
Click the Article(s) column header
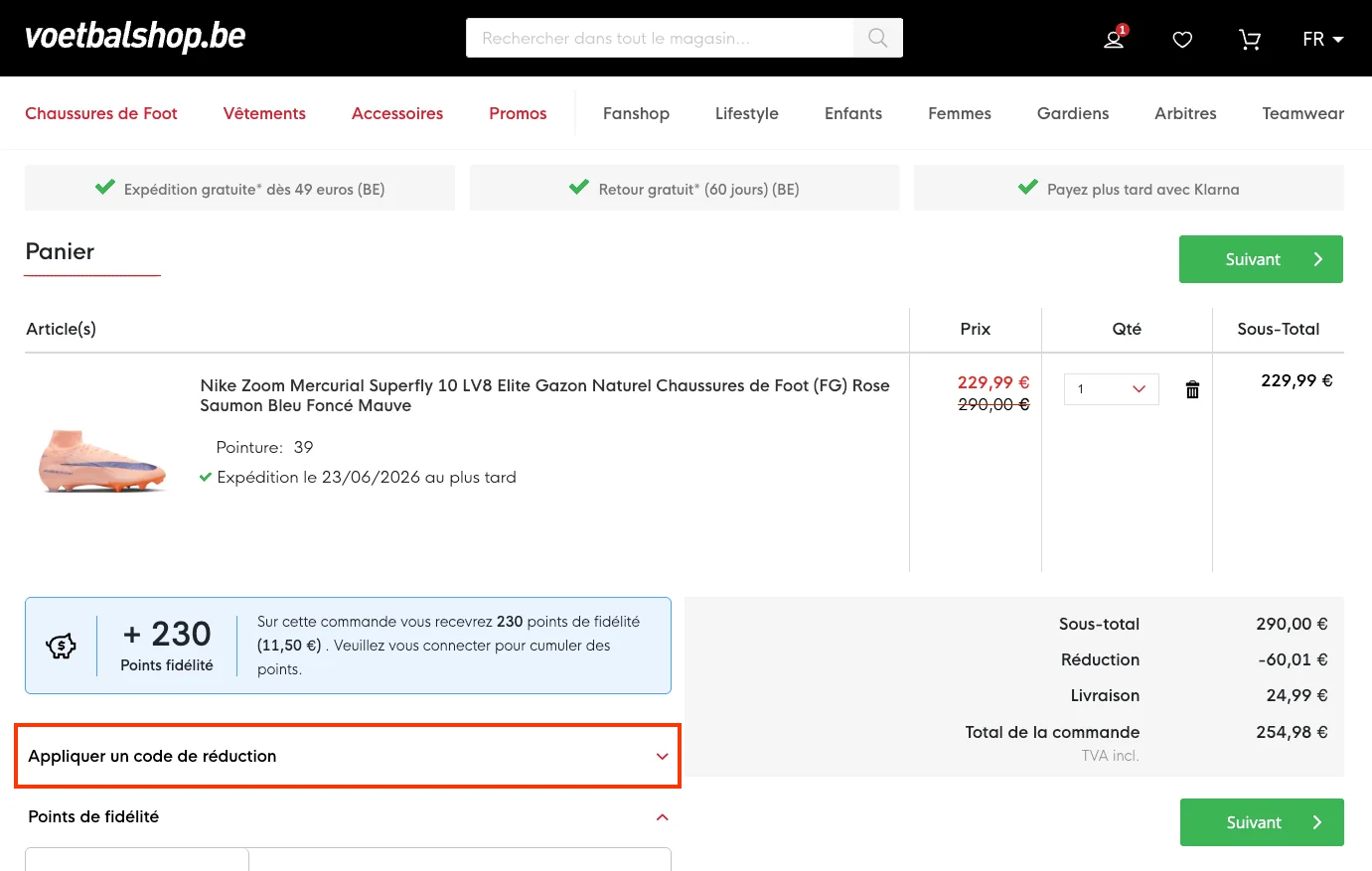coord(61,329)
